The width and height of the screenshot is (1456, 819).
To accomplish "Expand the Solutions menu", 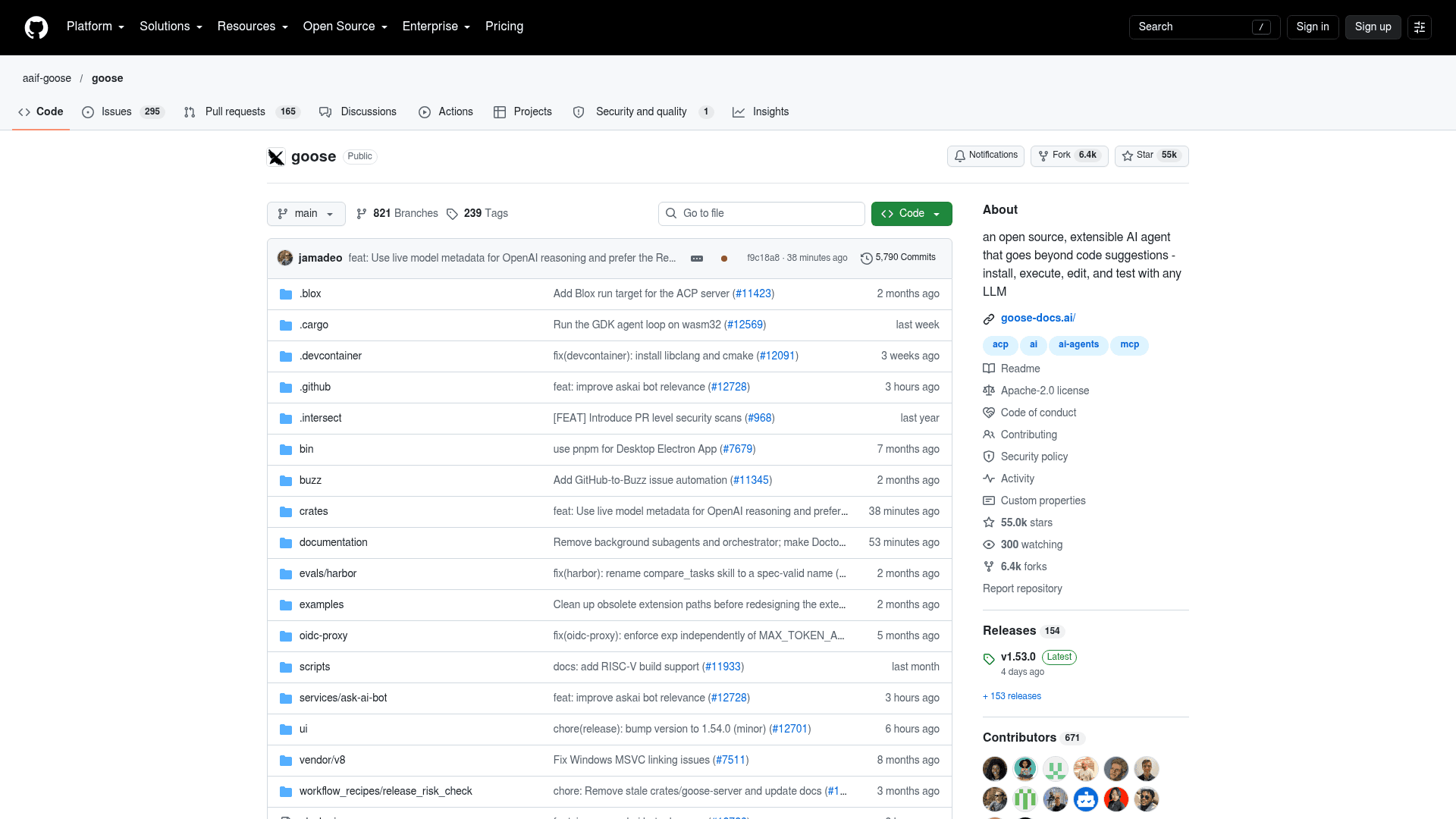I will [x=171, y=27].
